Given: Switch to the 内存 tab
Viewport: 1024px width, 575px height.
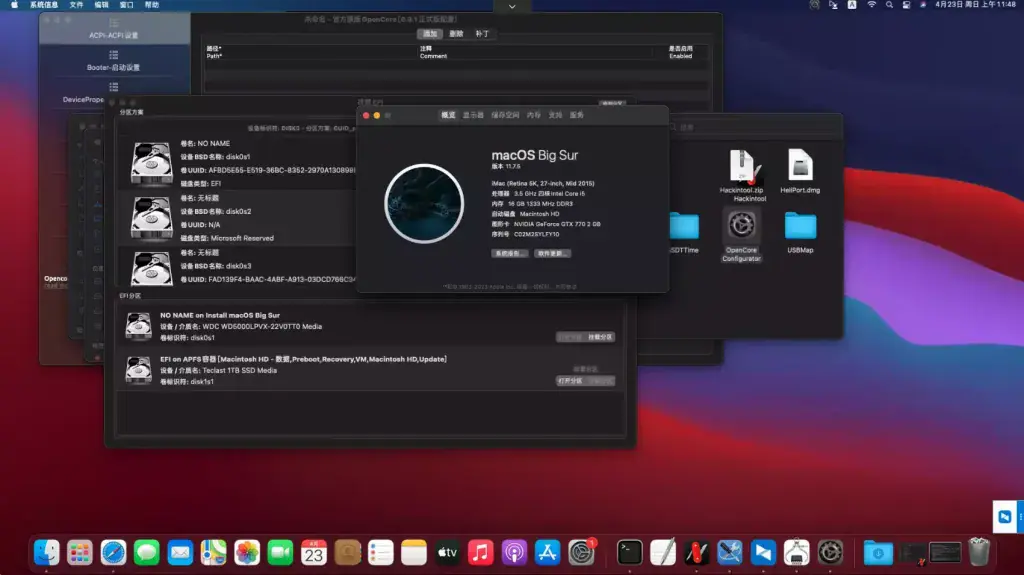Looking at the screenshot, I should [534, 115].
